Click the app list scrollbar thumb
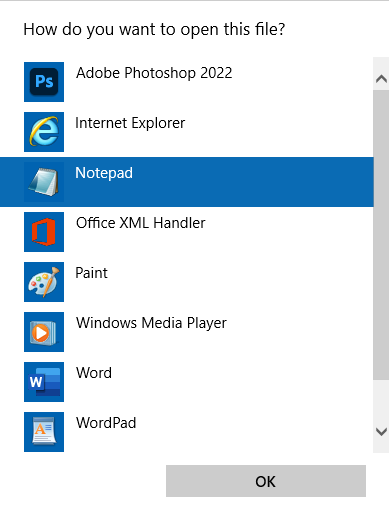Image resolution: width=389 pixels, height=521 pixels. [381, 235]
